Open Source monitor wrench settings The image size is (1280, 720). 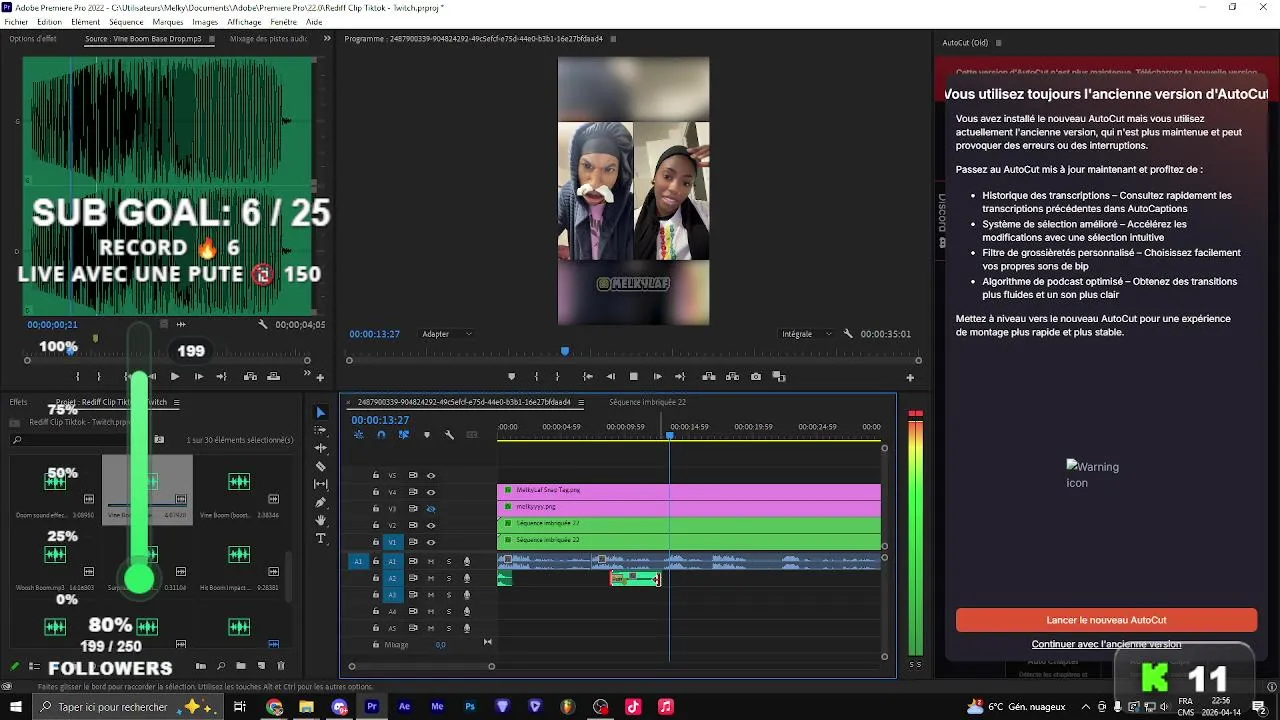[263, 324]
